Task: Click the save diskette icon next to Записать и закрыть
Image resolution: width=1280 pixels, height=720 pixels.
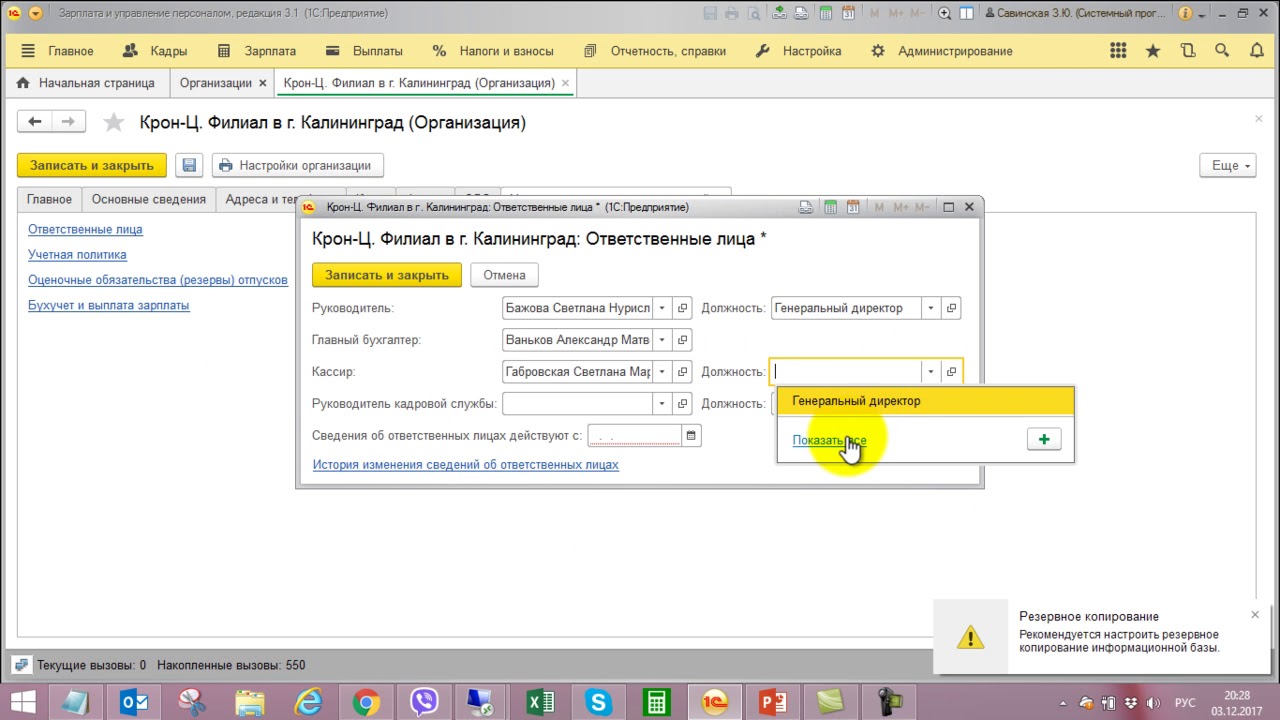Action: coord(190,166)
